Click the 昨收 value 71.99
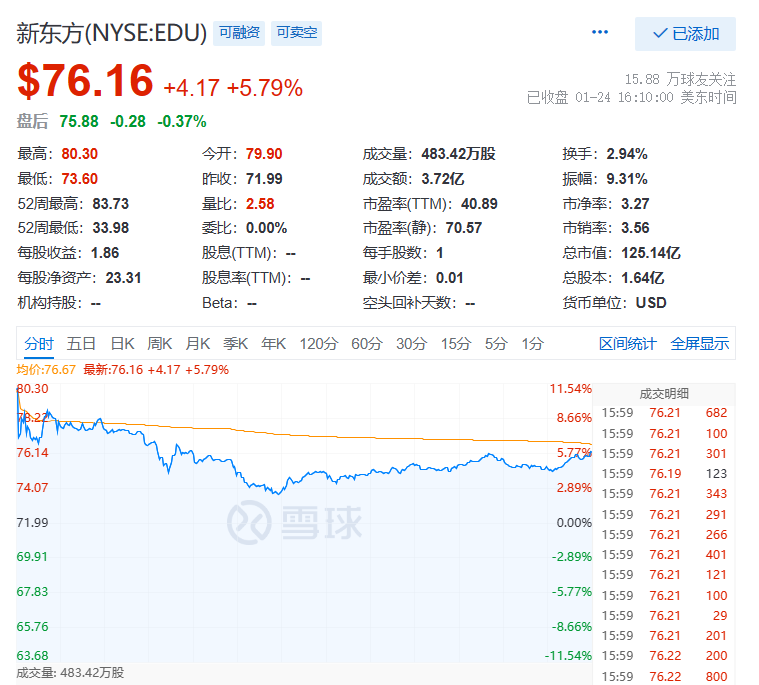Image resolution: width=759 pixels, height=685 pixels. pyautogui.click(x=264, y=179)
